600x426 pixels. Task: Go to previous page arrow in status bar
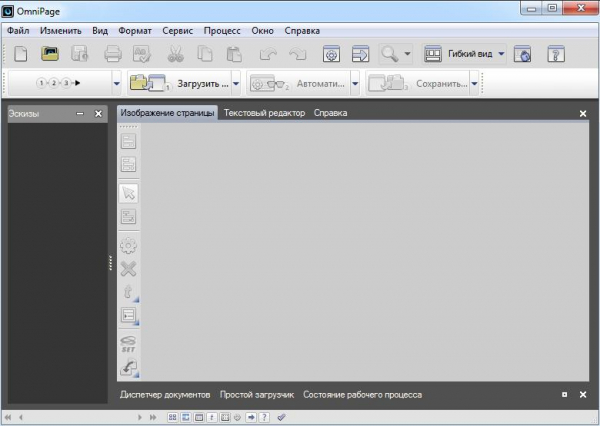pos(21,417)
